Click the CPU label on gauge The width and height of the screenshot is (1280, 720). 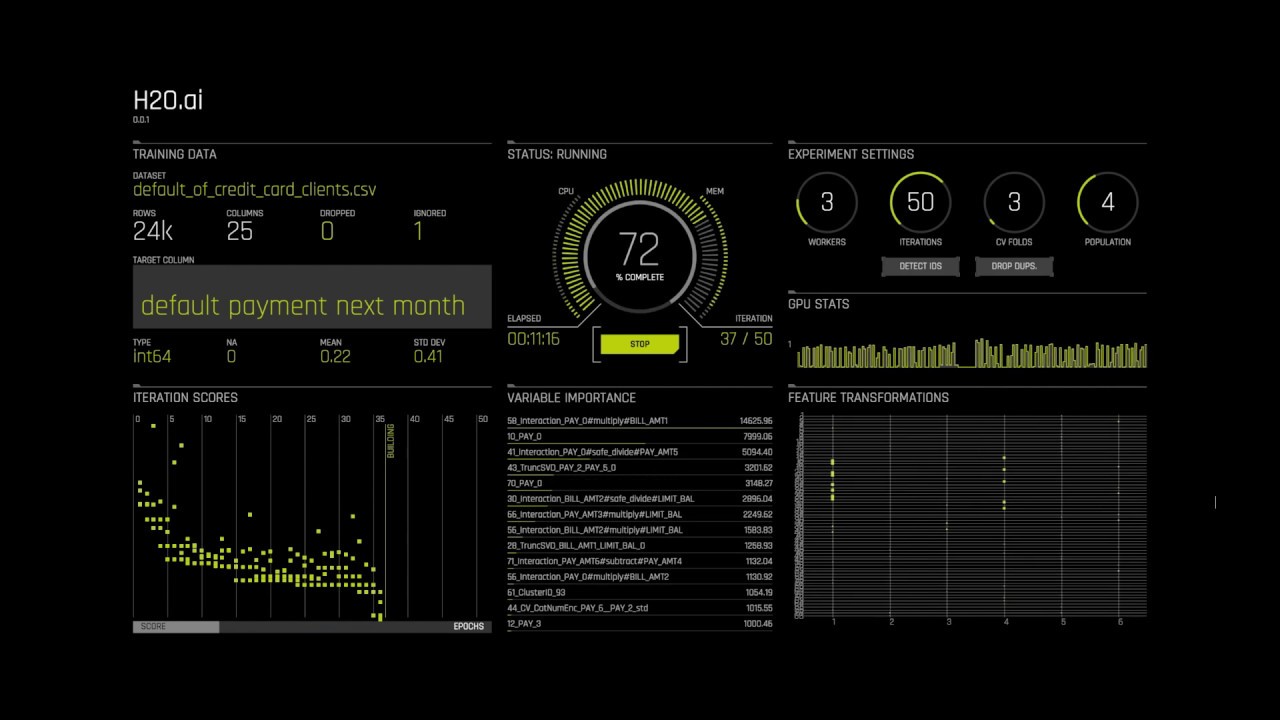[566, 191]
